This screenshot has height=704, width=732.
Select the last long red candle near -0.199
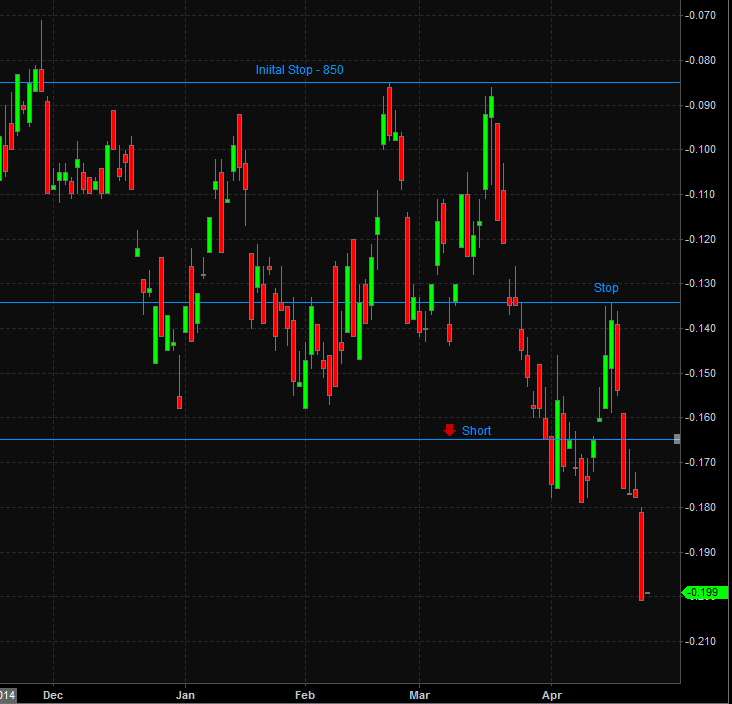[641, 556]
